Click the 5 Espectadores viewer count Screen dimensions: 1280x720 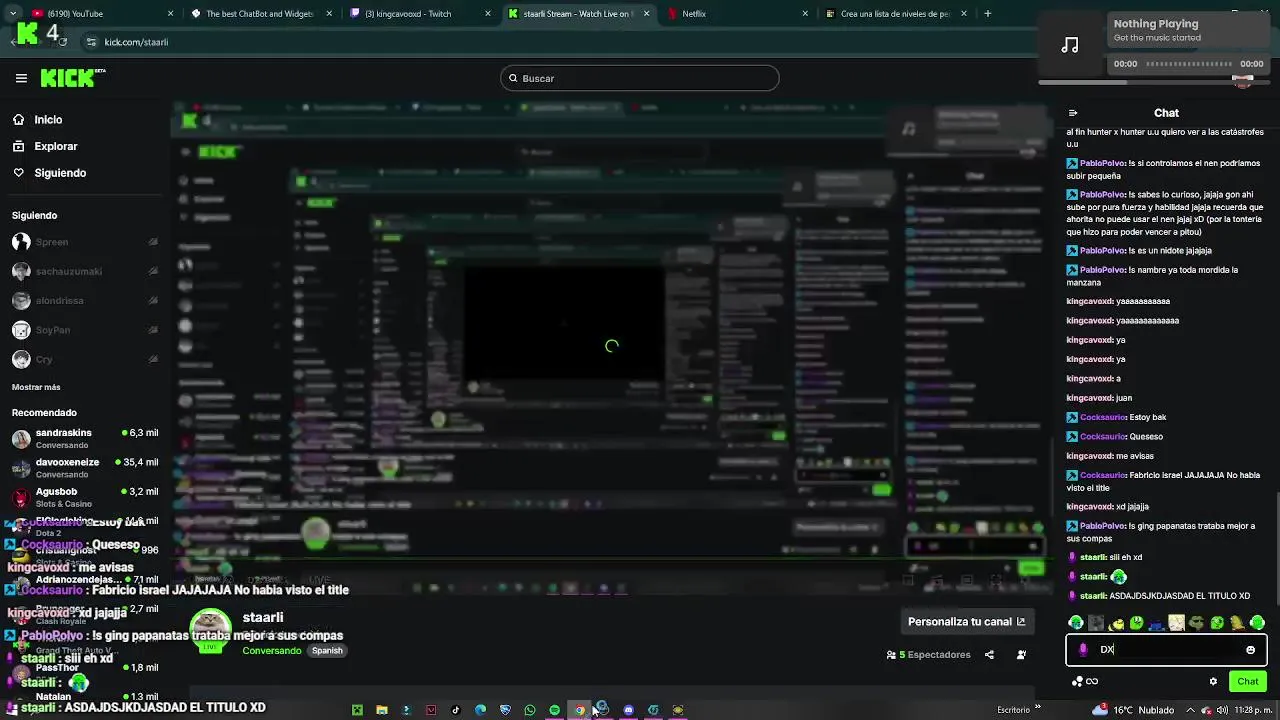click(929, 655)
